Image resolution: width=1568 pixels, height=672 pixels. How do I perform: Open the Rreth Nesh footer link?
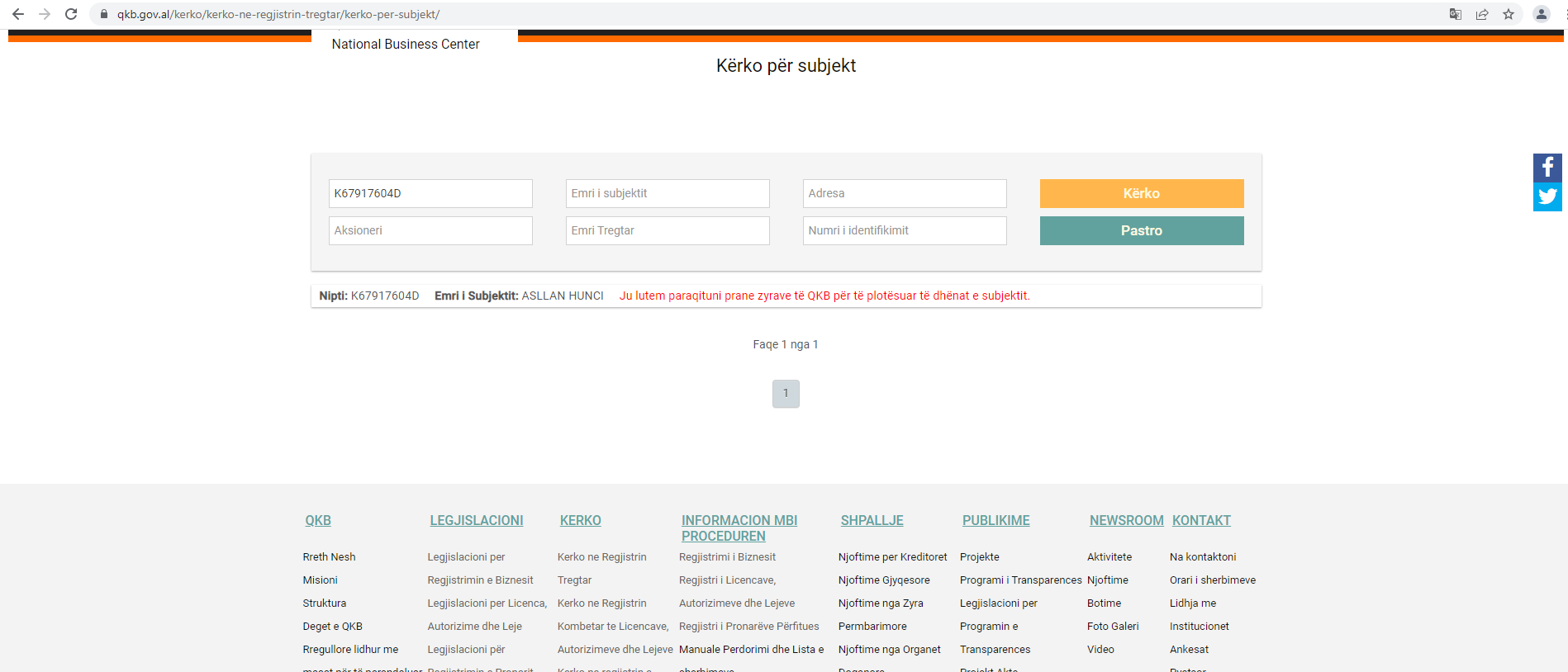(x=329, y=557)
